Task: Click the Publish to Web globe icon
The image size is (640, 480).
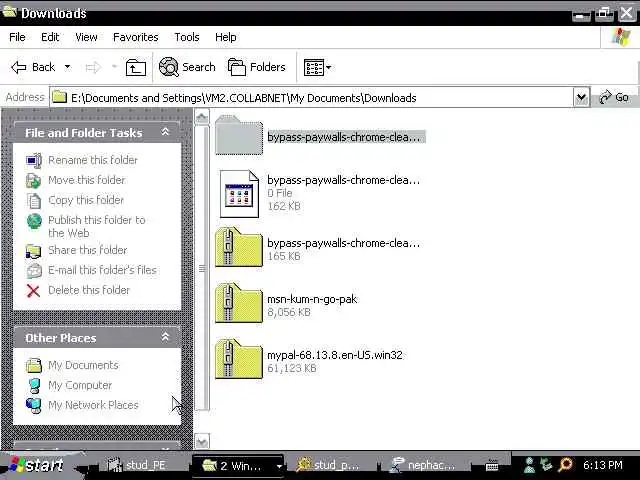Action: [x=34, y=221]
